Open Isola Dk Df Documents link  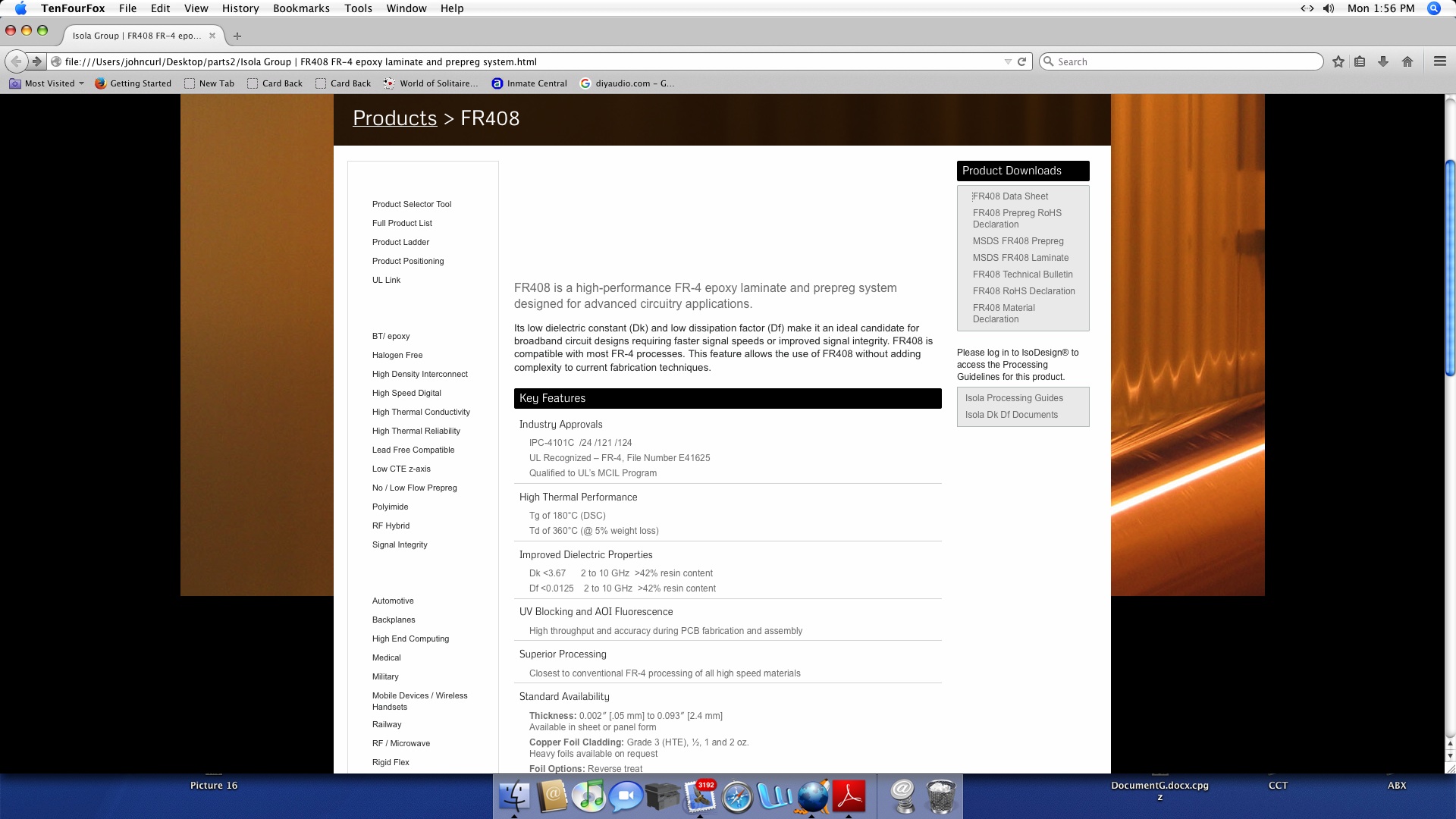coord(1011,415)
